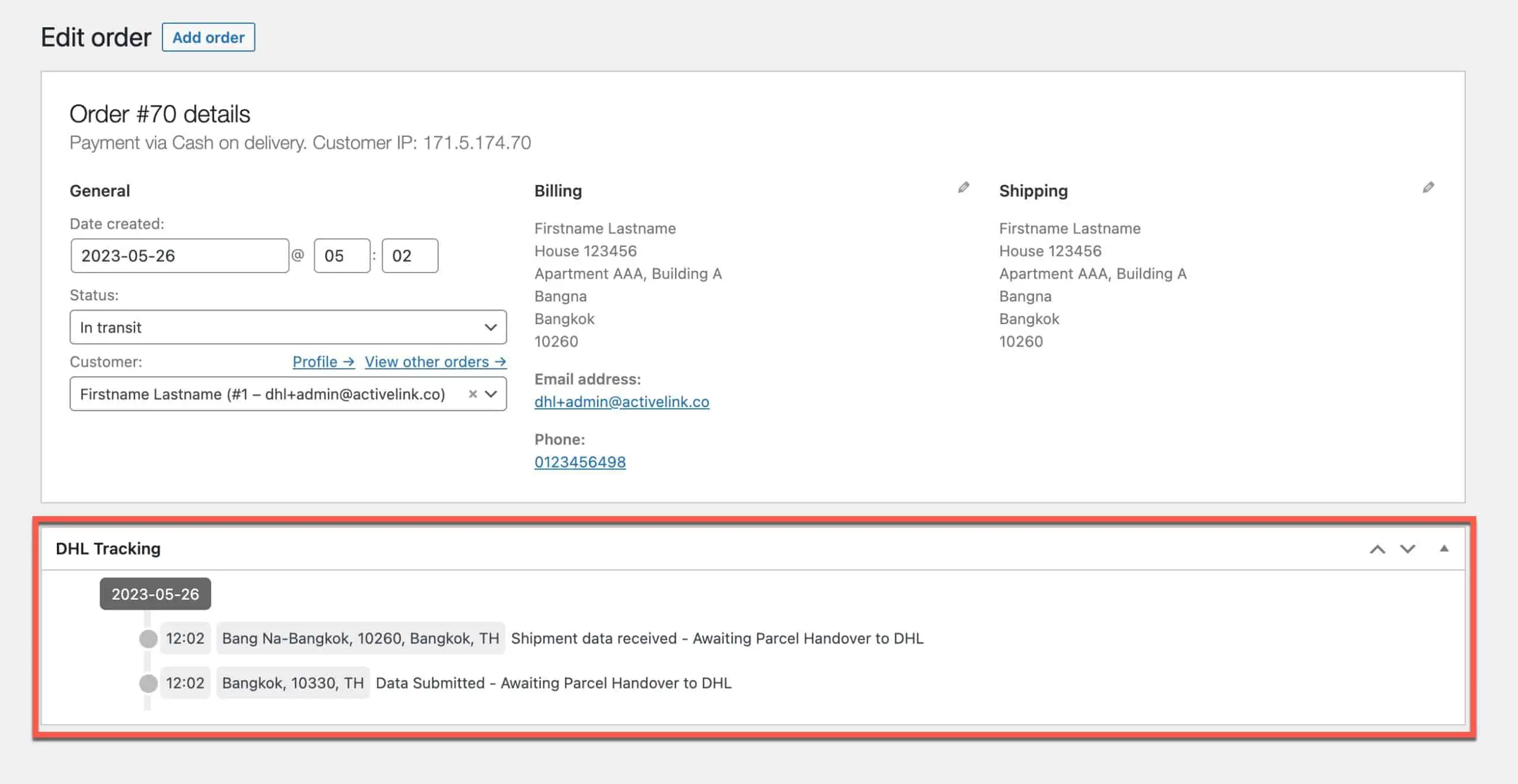Click the phone number 0123456498
The image size is (1518, 784).
click(580, 462)
